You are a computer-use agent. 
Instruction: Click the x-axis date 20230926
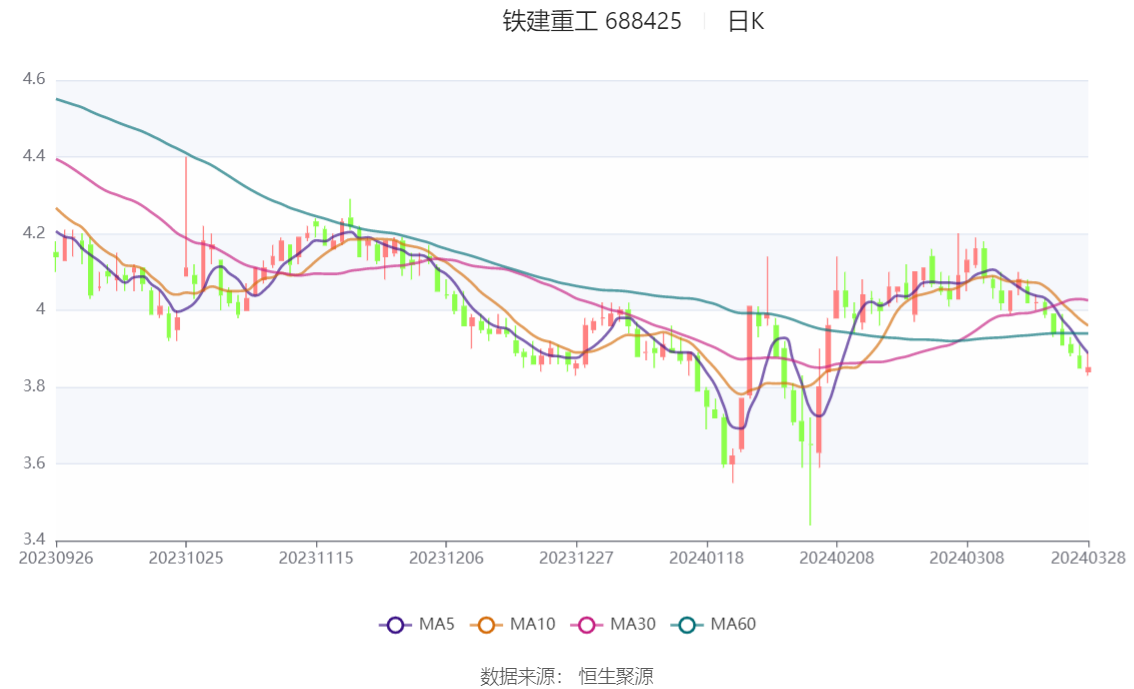coord(56,558)
